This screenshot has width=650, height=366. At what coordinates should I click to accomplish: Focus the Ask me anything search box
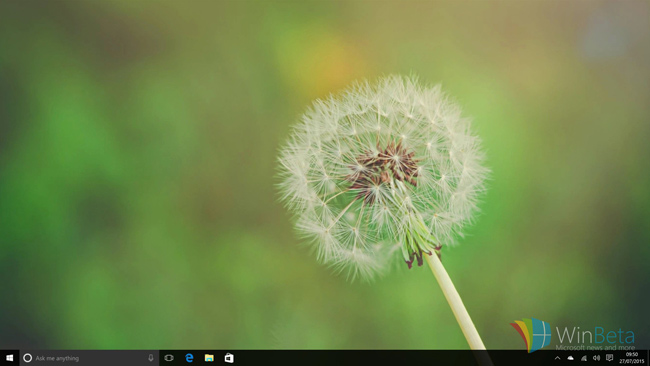pos(89,358)
